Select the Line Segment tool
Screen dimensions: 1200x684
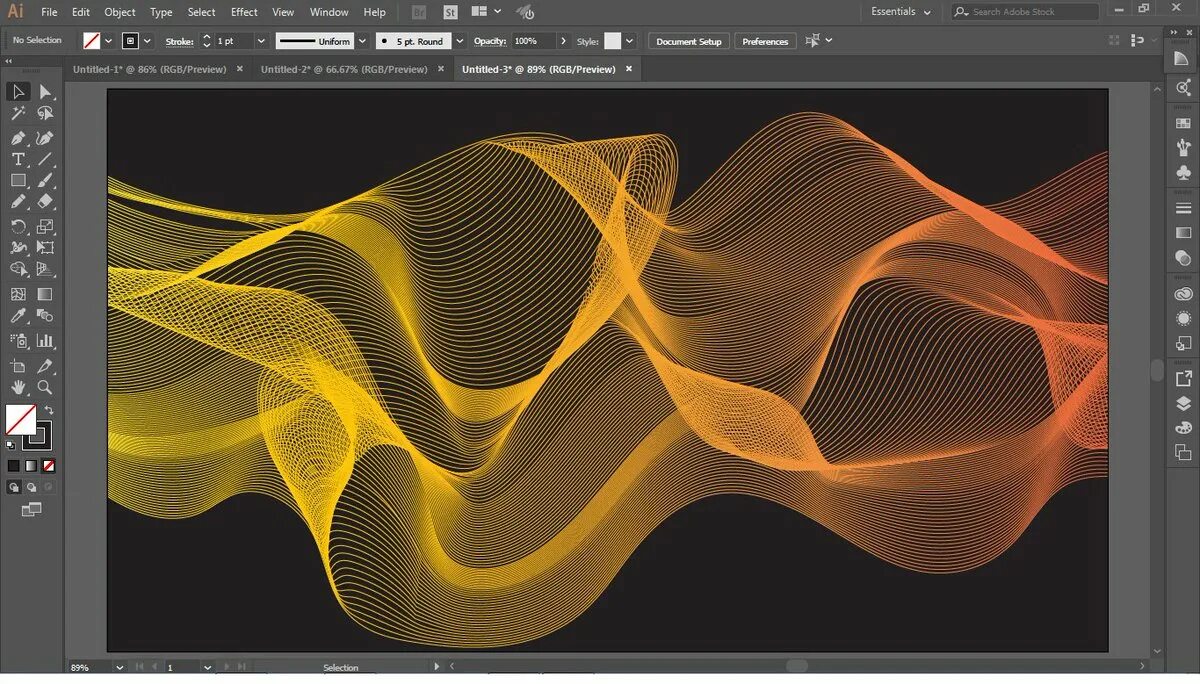(45, 159)
